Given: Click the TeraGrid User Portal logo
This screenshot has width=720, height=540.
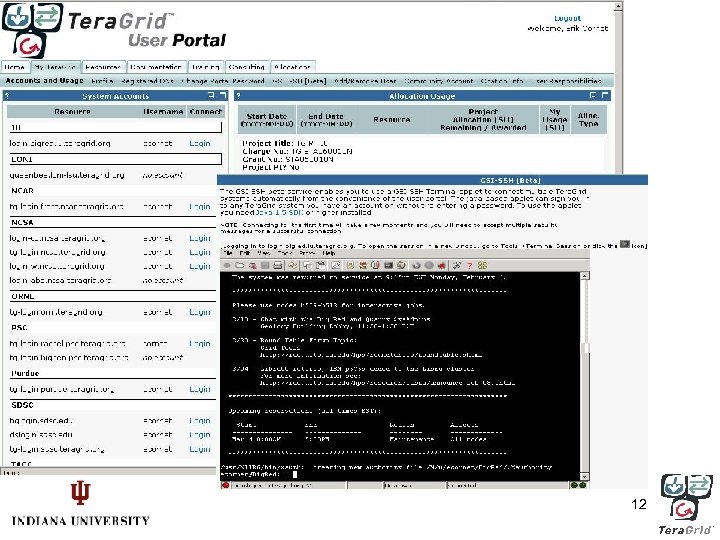Looking at the screenshot, I should [114, 29].
